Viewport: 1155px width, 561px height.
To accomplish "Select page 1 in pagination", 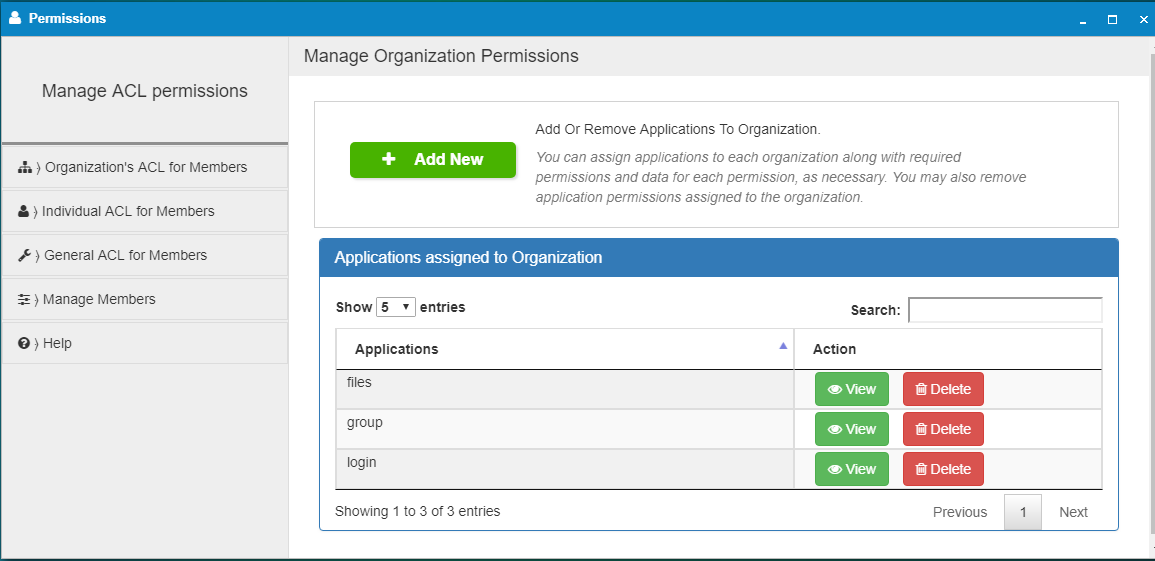I will point(1023,512).
